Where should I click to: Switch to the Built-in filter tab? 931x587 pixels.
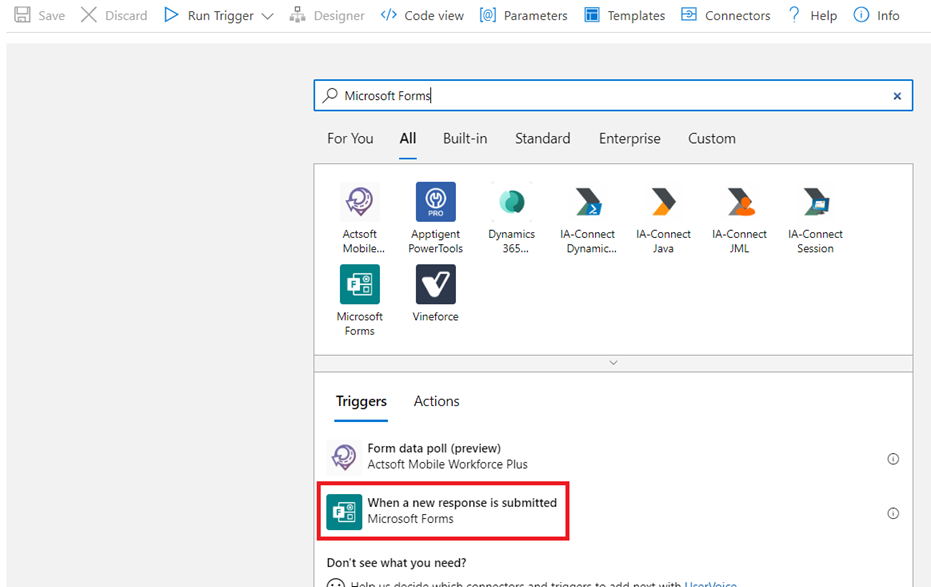tap(465, 139)
